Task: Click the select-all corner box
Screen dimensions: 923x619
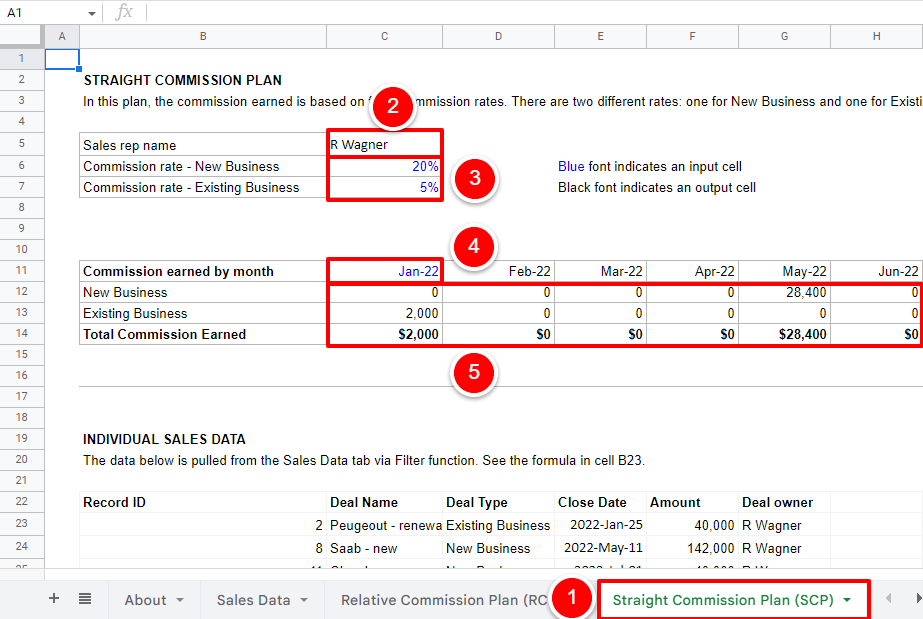Action: pyautogui.click(x=22, y=36)
